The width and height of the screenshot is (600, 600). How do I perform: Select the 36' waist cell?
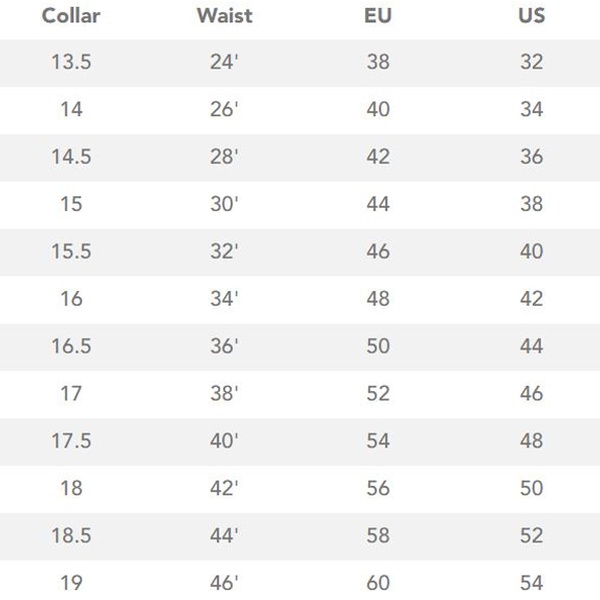click(223, 346)
